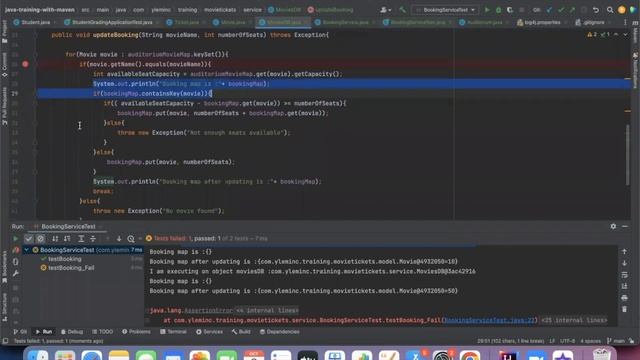Change the 4 spaces indent setting
Image resolution: width=640 pixels, height=360 pixels.
tap(590, 341)
